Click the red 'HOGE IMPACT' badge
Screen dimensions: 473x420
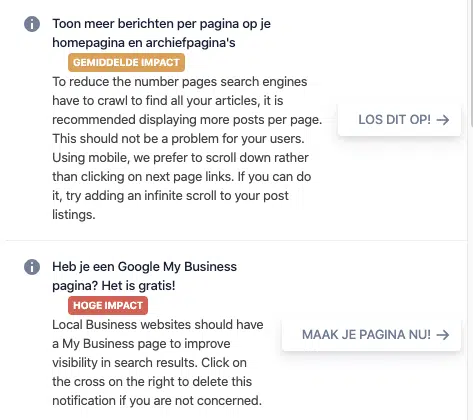[108, 305]
